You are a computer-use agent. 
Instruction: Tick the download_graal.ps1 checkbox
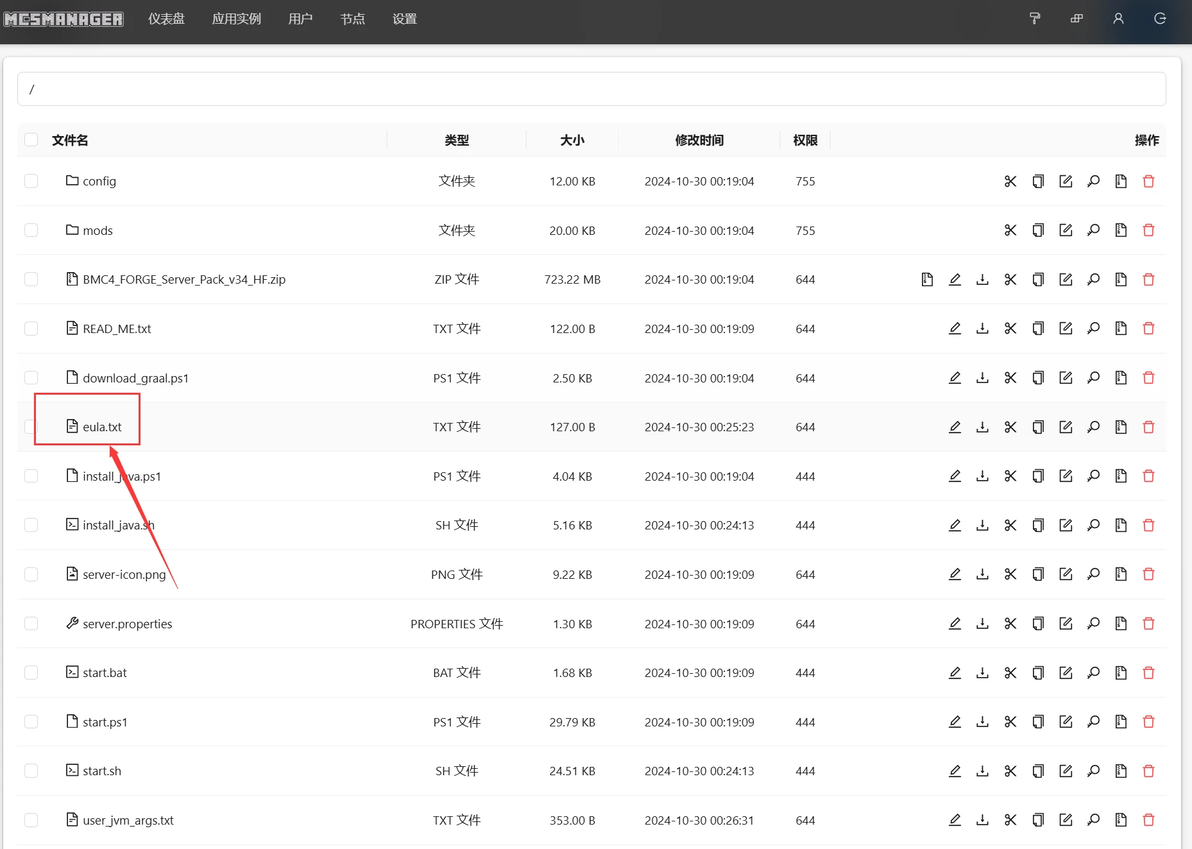coord(31,378)
